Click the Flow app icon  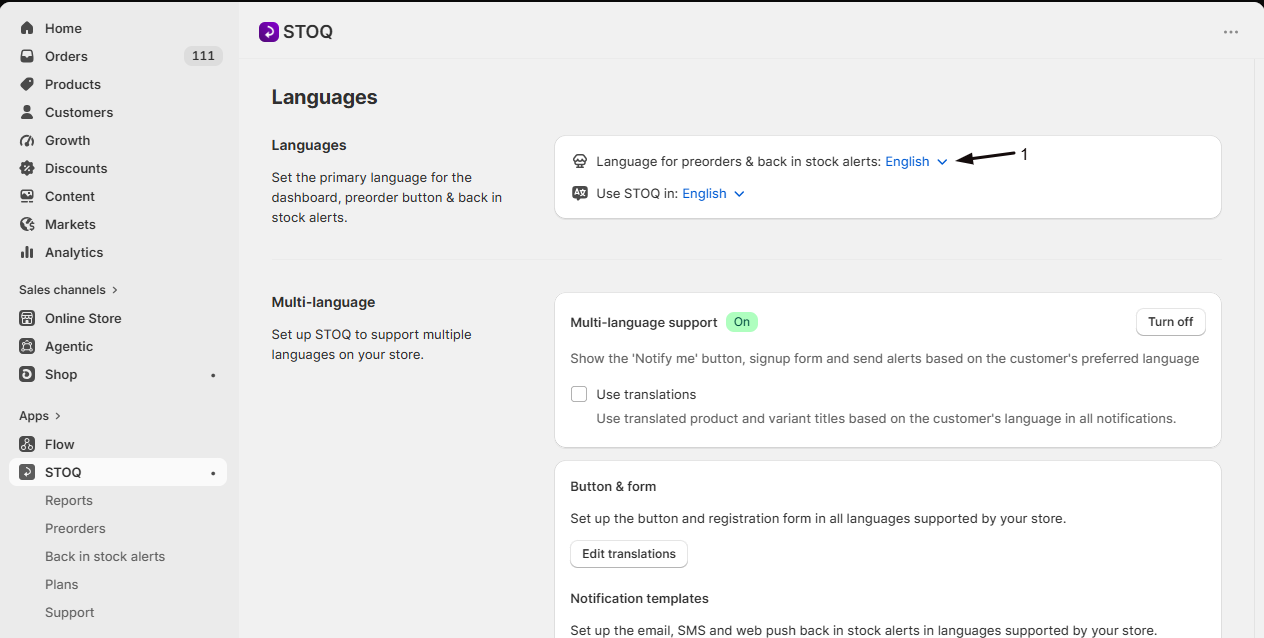[27, 444]
